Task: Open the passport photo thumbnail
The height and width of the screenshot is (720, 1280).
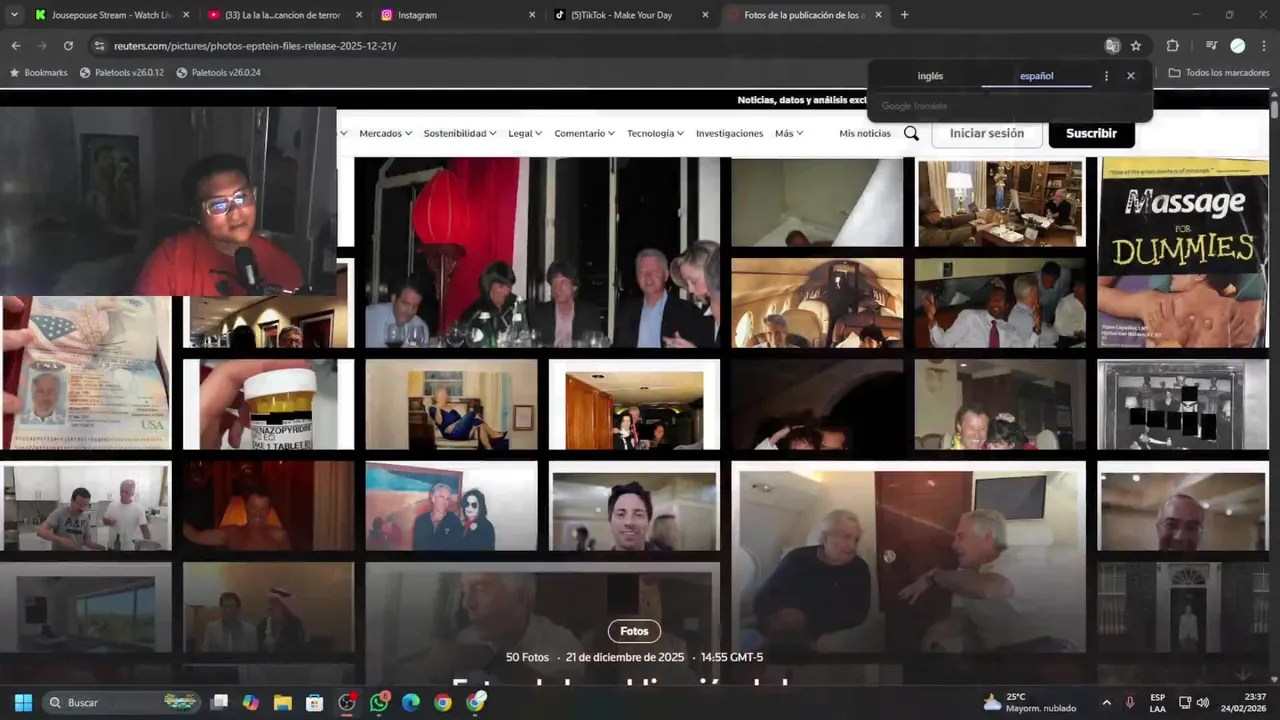Action: pos(86,373)
